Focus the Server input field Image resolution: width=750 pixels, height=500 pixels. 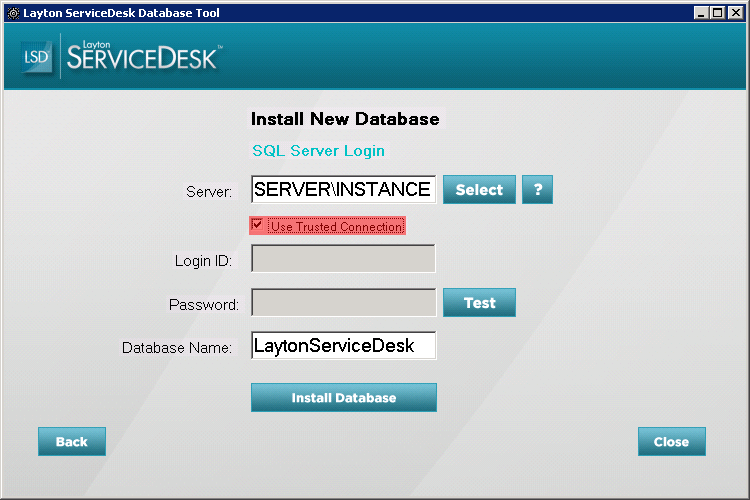pyautogui.click(x=343, y=189)
